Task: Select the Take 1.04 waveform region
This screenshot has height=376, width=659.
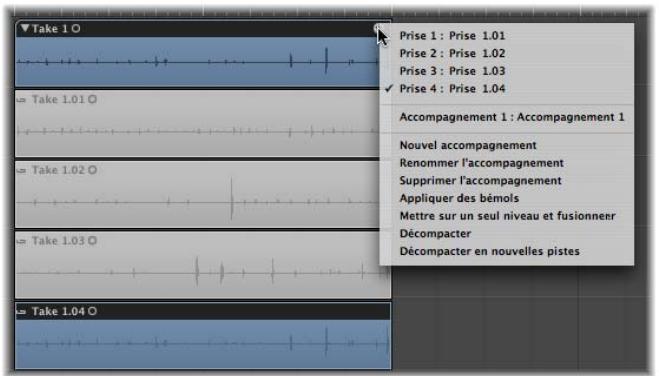Action: coord(203,344)
